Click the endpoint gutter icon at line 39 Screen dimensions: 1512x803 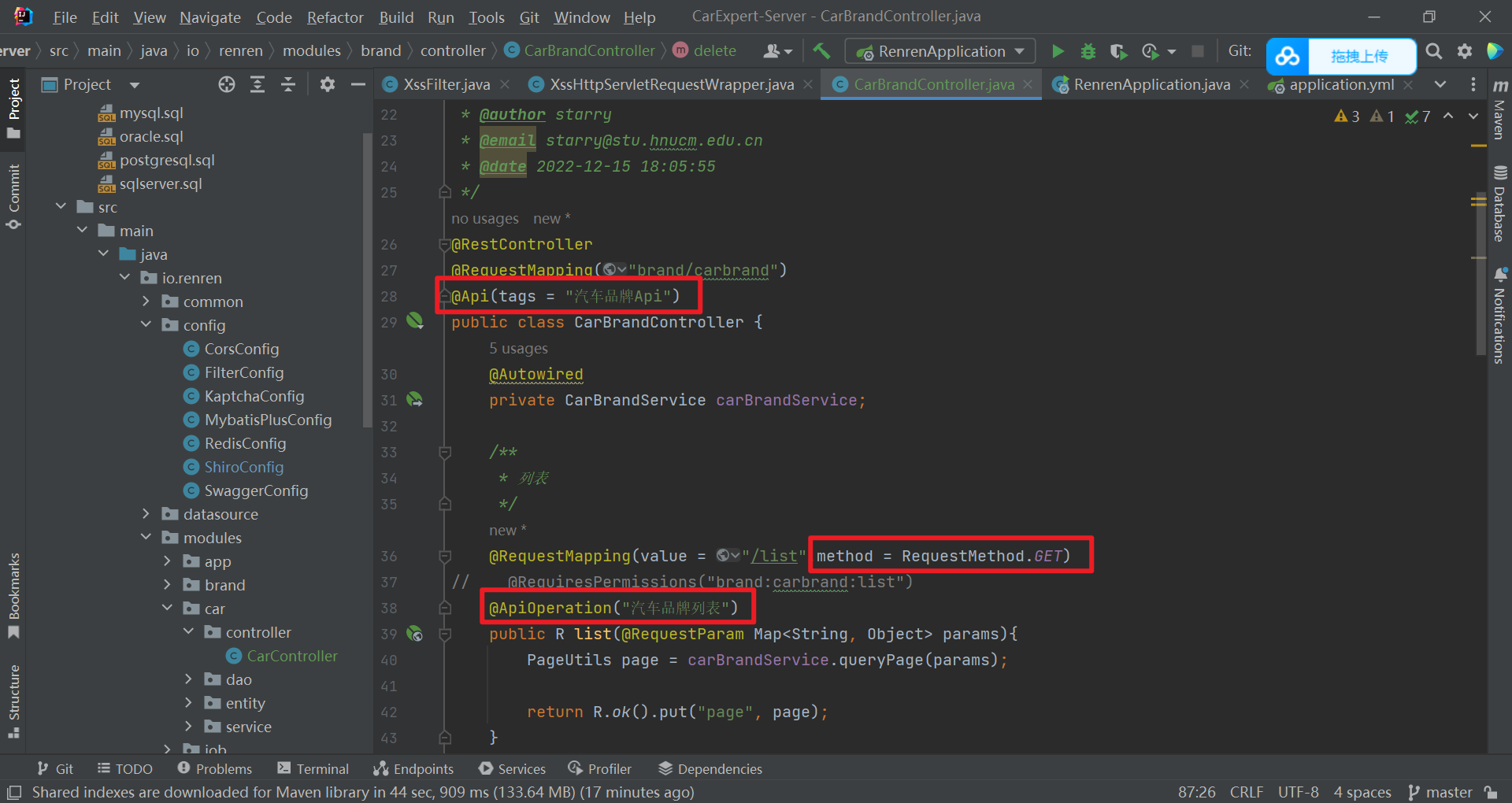pyautogui.click(x=415, y=633)
